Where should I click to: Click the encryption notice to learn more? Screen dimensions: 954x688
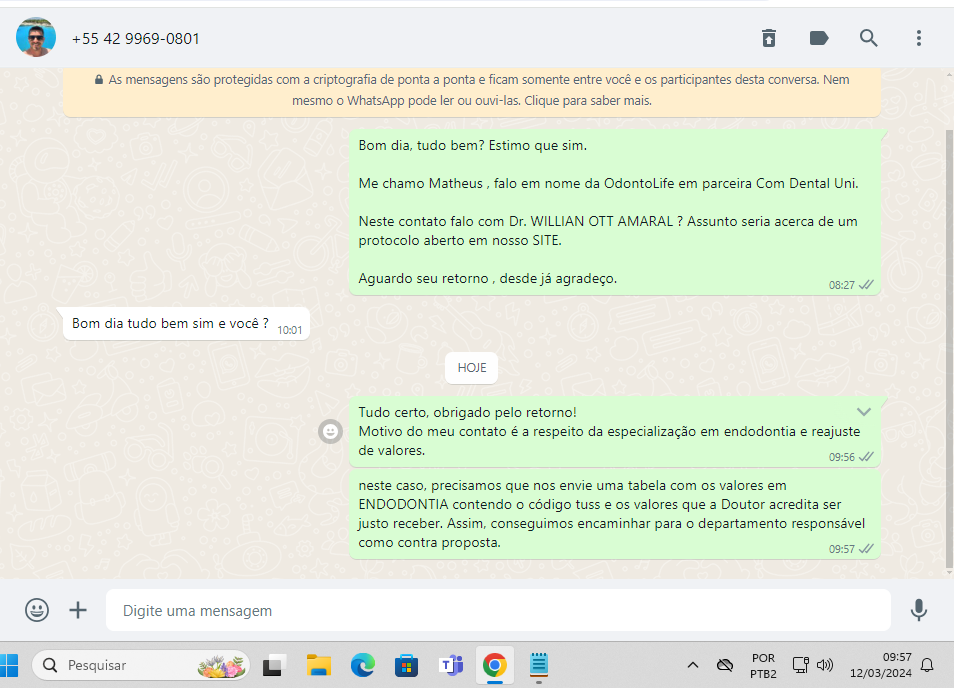pos(472,90)
